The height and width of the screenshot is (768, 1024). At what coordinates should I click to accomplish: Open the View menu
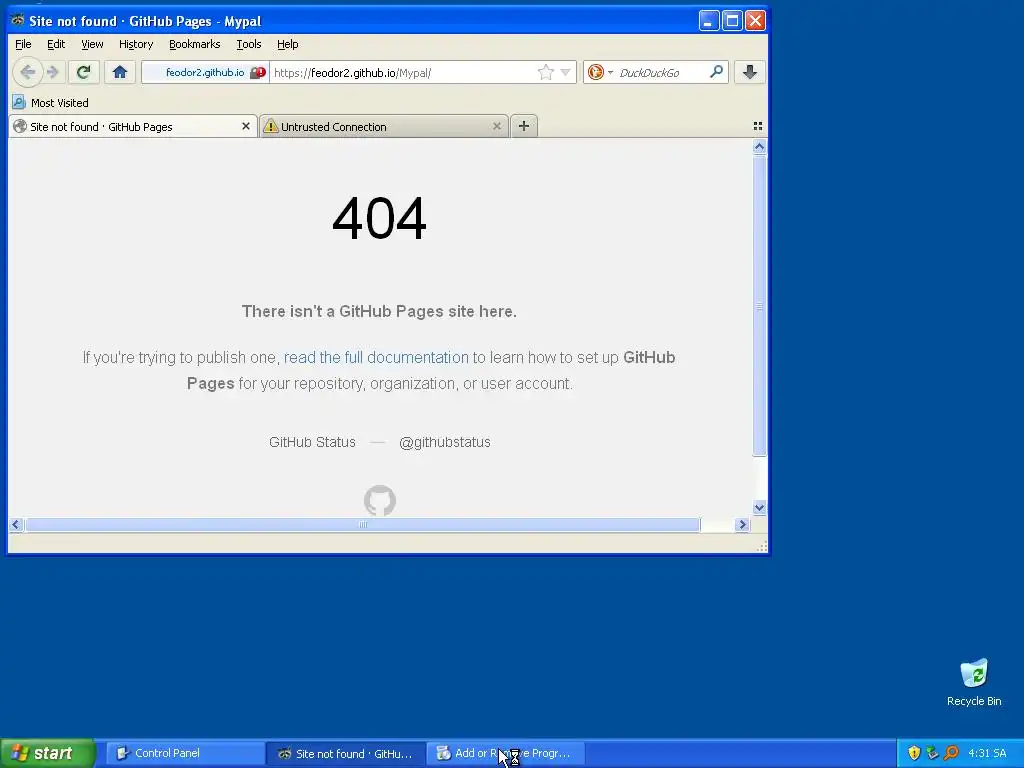[92, 44]
